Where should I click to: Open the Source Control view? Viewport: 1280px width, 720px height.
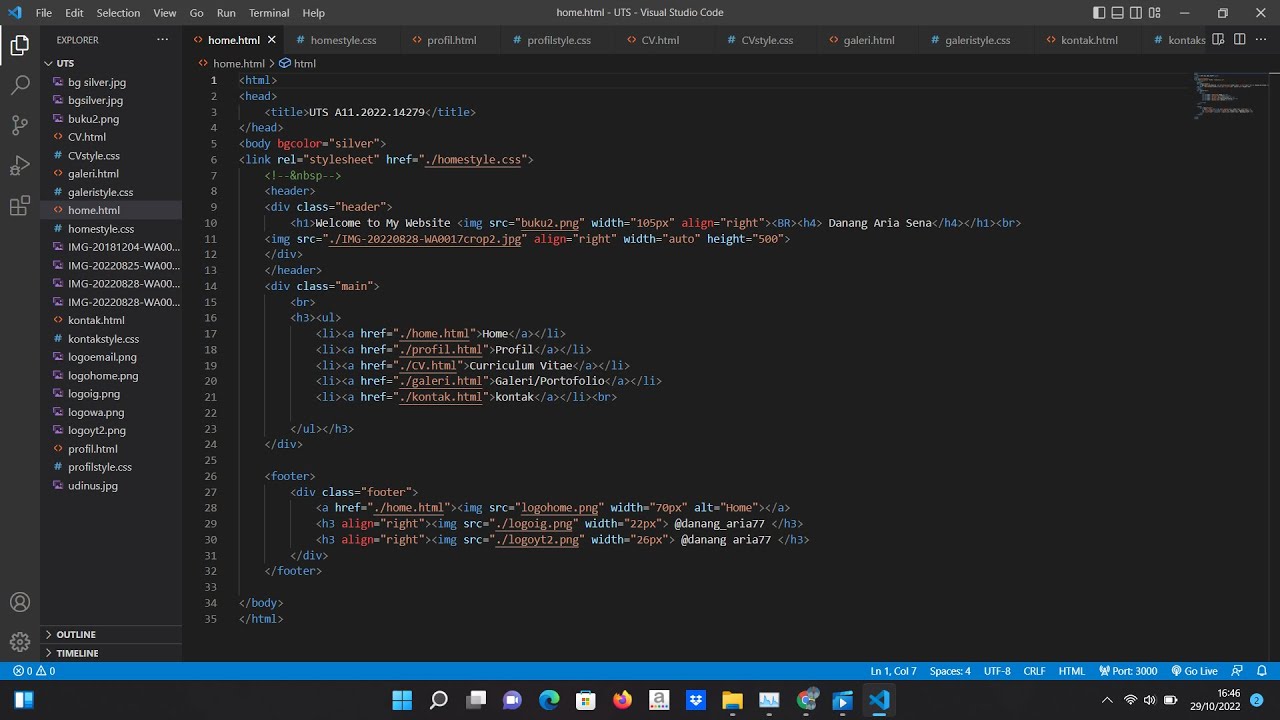coord(20,125)
